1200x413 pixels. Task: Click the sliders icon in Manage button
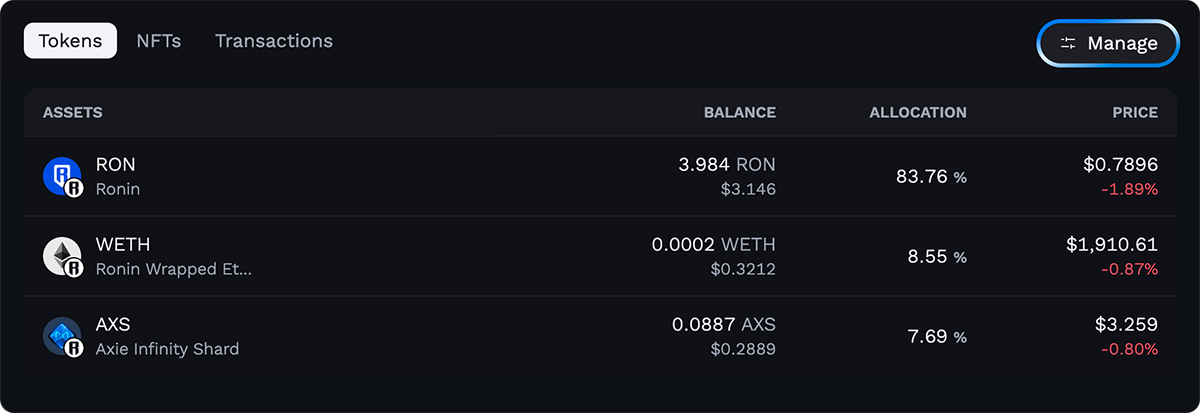point(1068,43)
